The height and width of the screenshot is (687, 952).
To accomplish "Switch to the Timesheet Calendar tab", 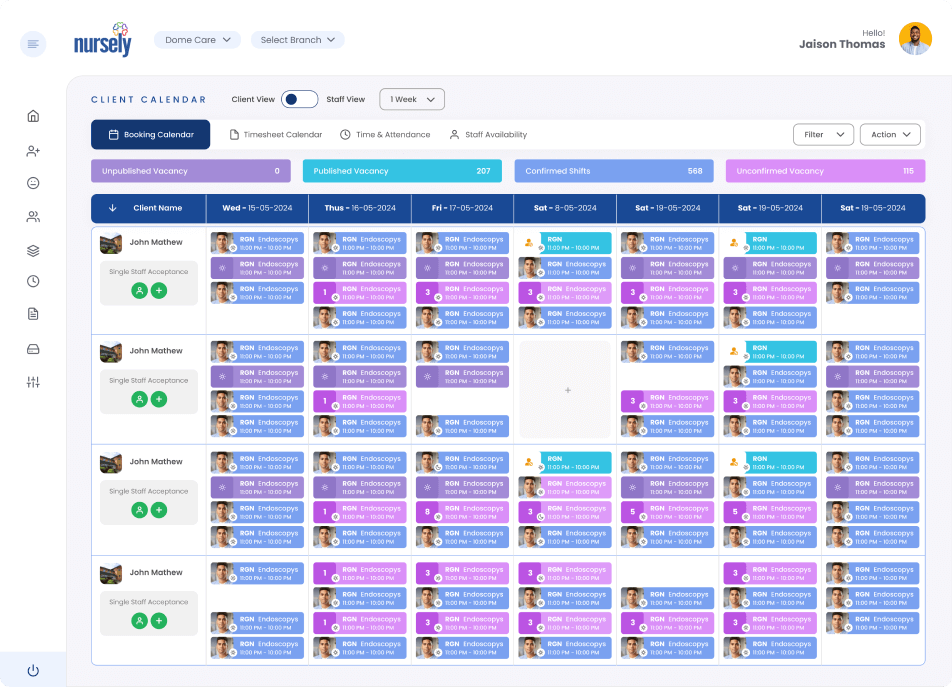I will click(x=276, y=135).
